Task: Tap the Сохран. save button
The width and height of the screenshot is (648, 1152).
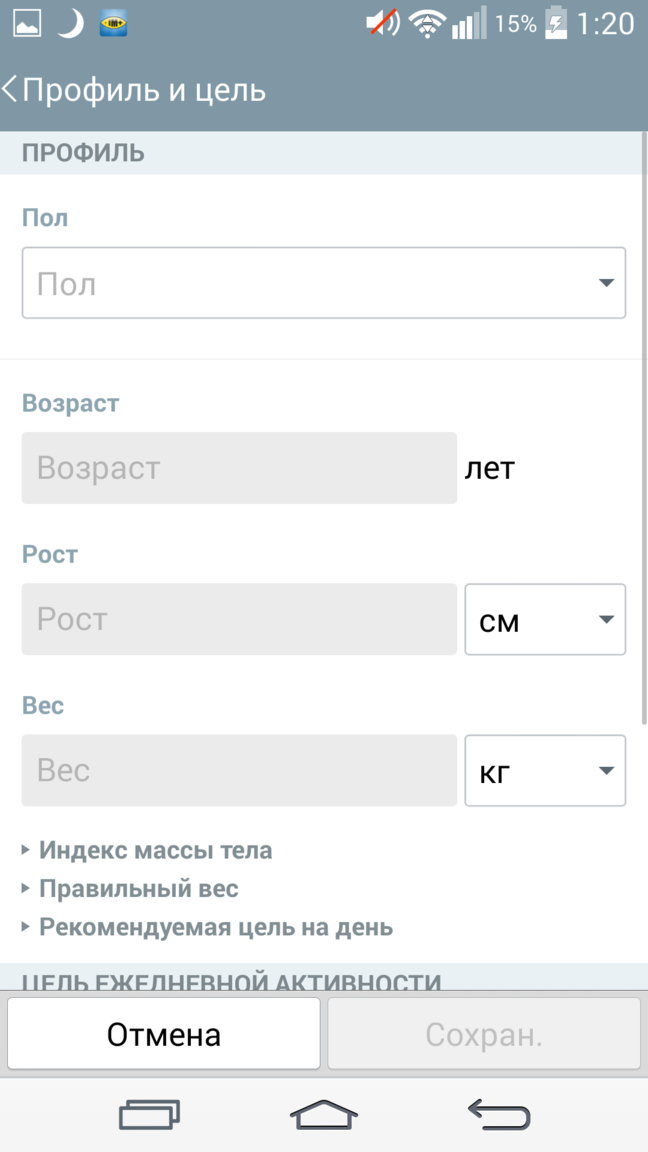Action: point(484,1034)
